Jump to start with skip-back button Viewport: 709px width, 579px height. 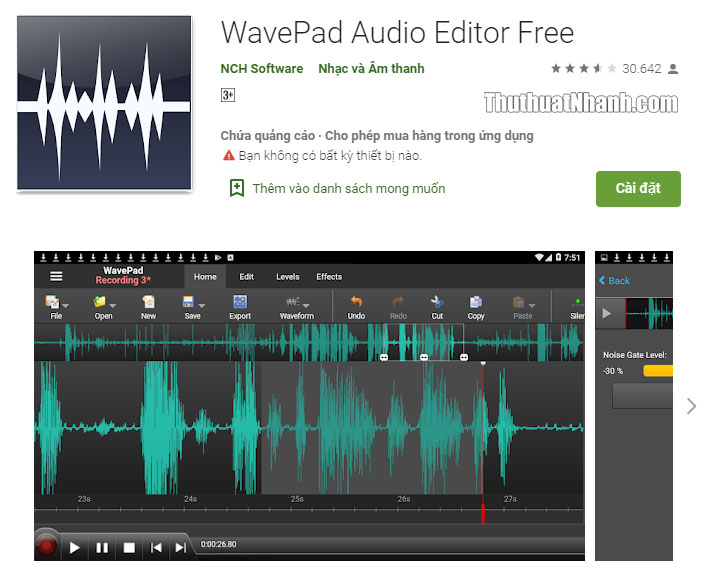tap(156, 548)
